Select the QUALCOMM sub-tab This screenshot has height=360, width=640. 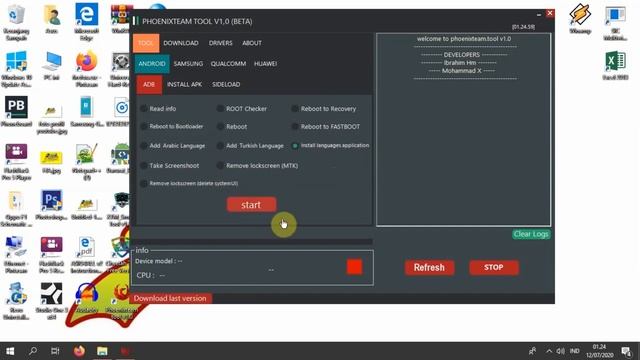pos(228,64)
